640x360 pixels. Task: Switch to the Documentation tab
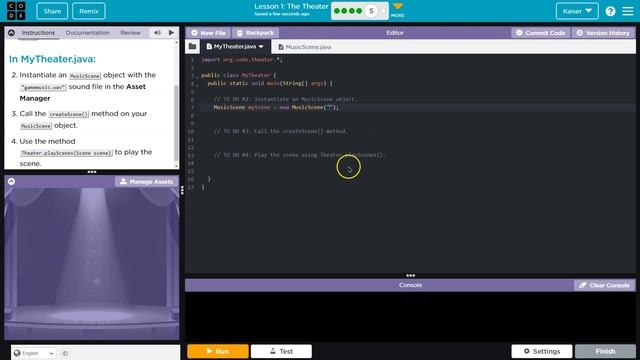pos(87,33)
